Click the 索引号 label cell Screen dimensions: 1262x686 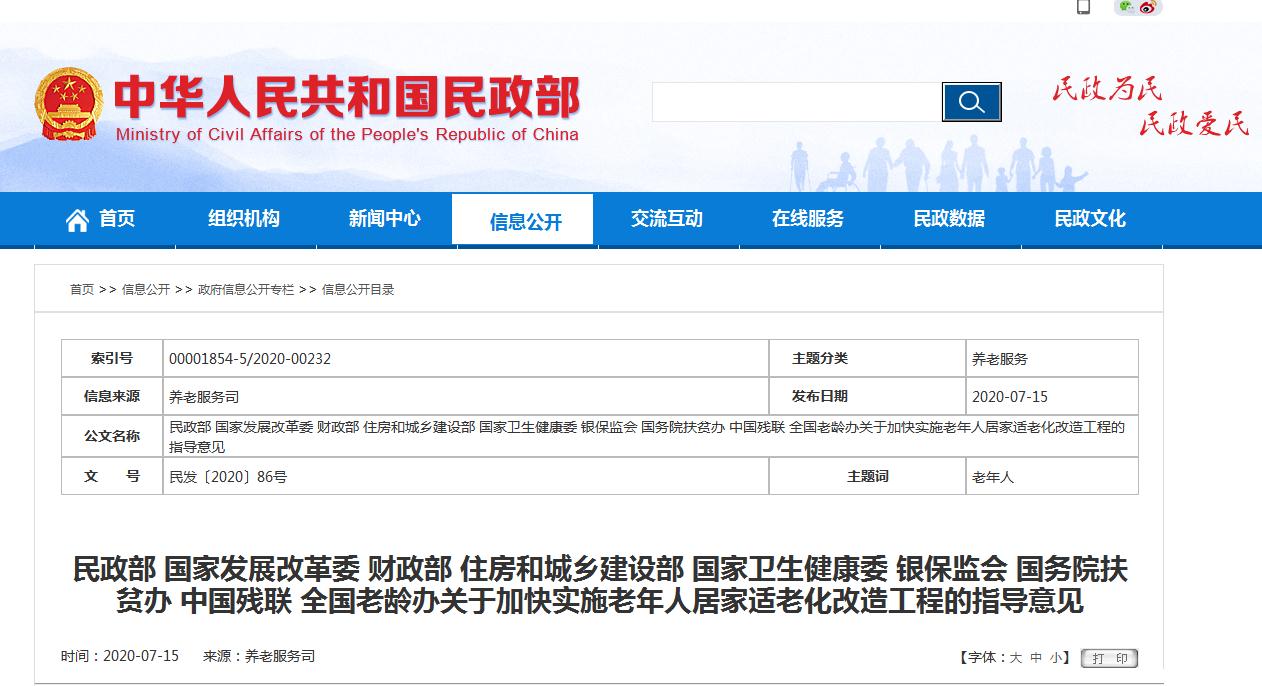112,359
